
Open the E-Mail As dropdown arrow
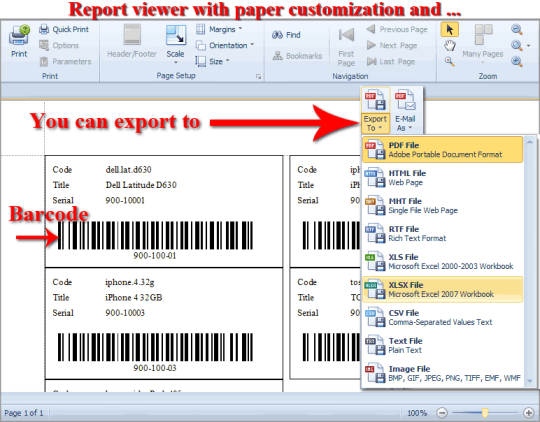click(x=410, y=128)
